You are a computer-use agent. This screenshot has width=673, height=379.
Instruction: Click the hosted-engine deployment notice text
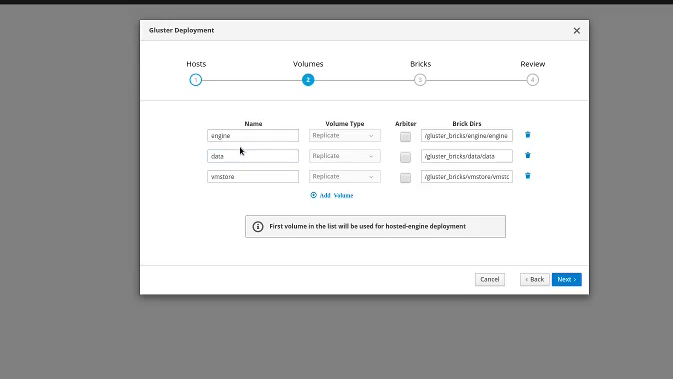[367, 226]
